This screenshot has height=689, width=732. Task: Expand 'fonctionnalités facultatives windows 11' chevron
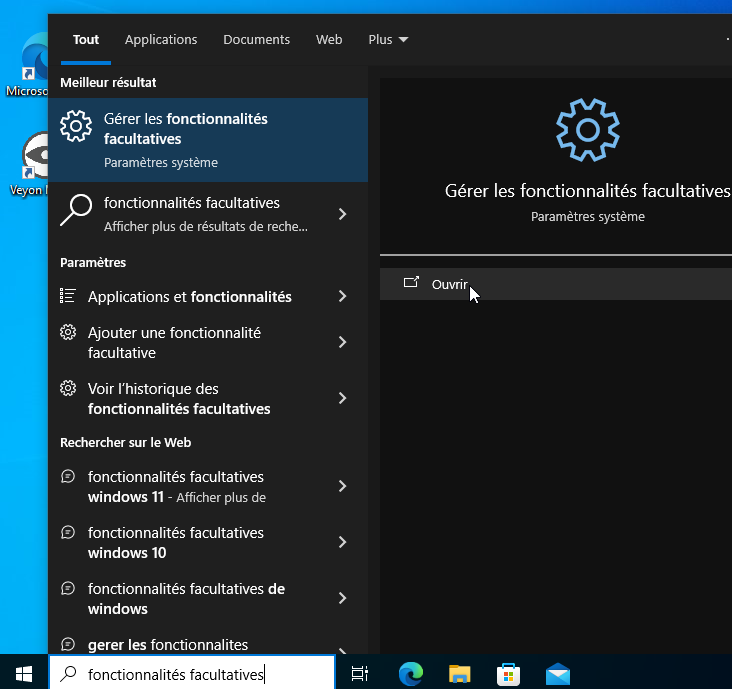click(x=342, y=486)
